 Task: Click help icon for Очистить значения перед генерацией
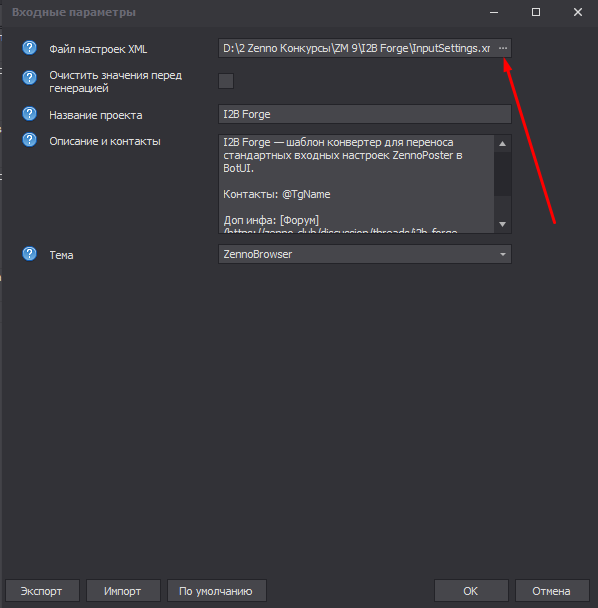(x=29, y=78)
